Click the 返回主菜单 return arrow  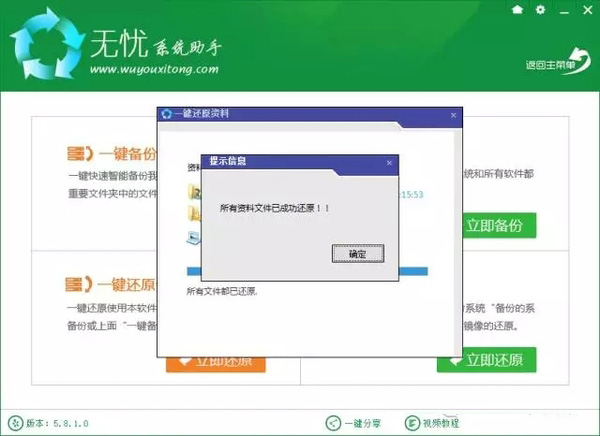coord(559,62)
